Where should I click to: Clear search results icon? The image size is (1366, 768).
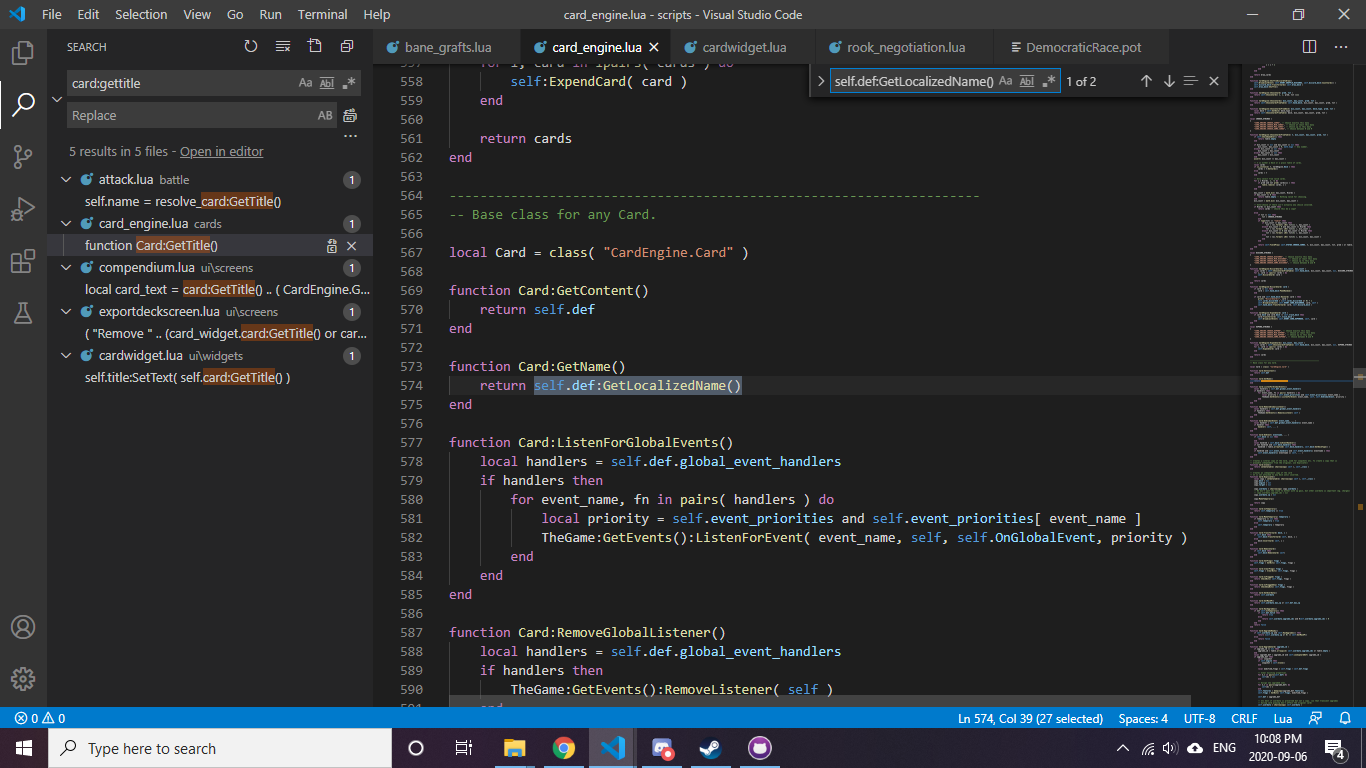(283, 47)
